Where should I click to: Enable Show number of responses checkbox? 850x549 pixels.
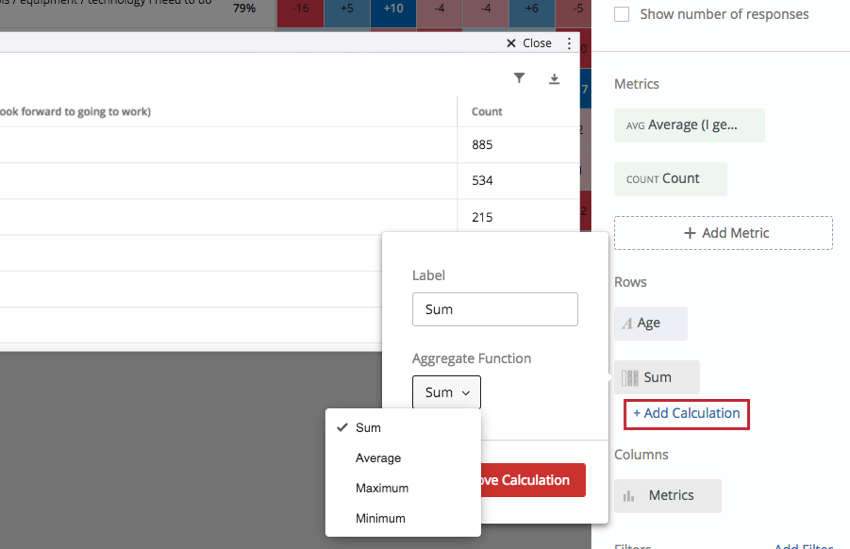tap(622, 15)
